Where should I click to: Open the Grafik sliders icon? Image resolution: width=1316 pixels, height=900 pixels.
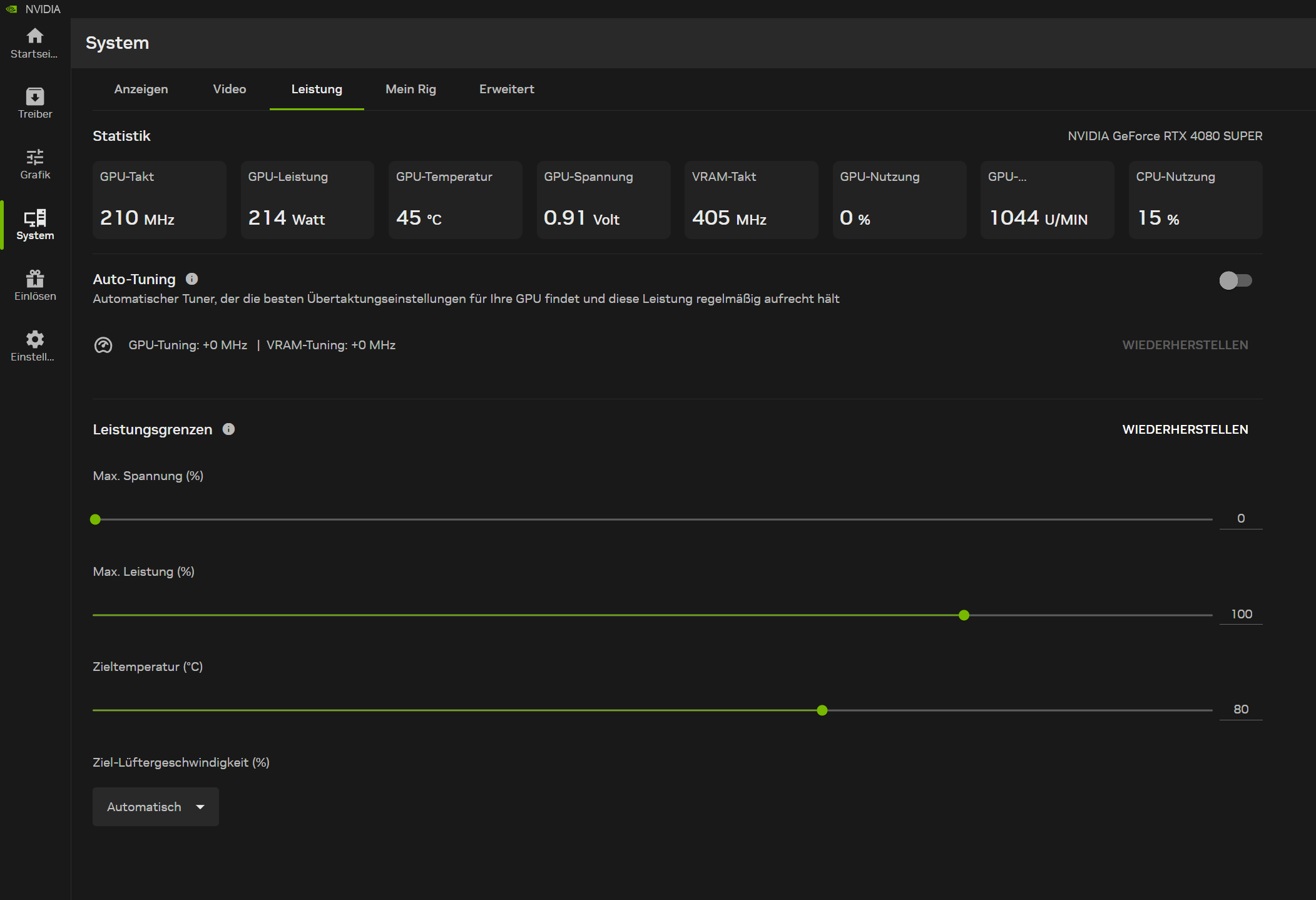click(x=35, y=157)
